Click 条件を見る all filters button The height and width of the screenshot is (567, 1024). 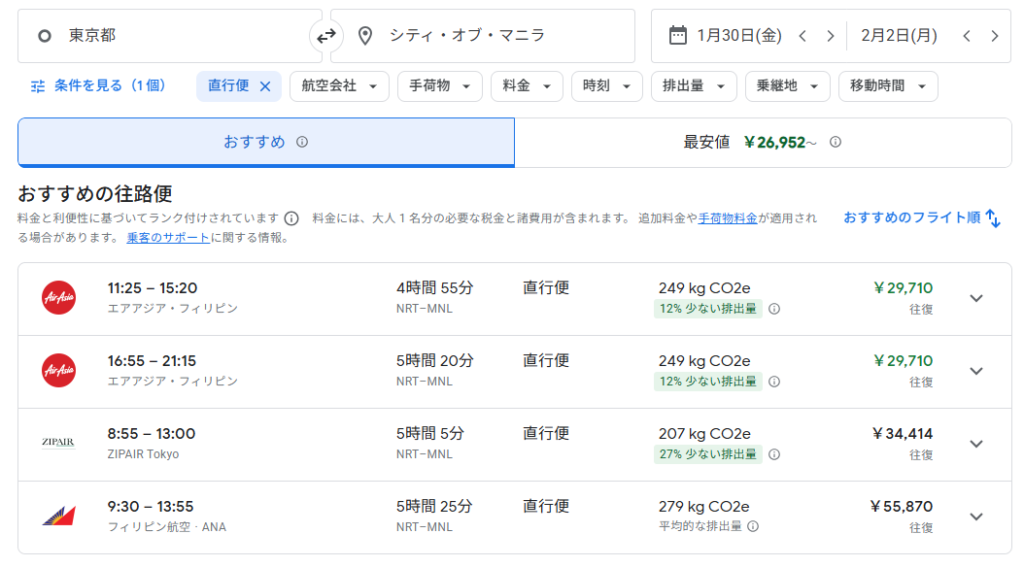[98, 86]
